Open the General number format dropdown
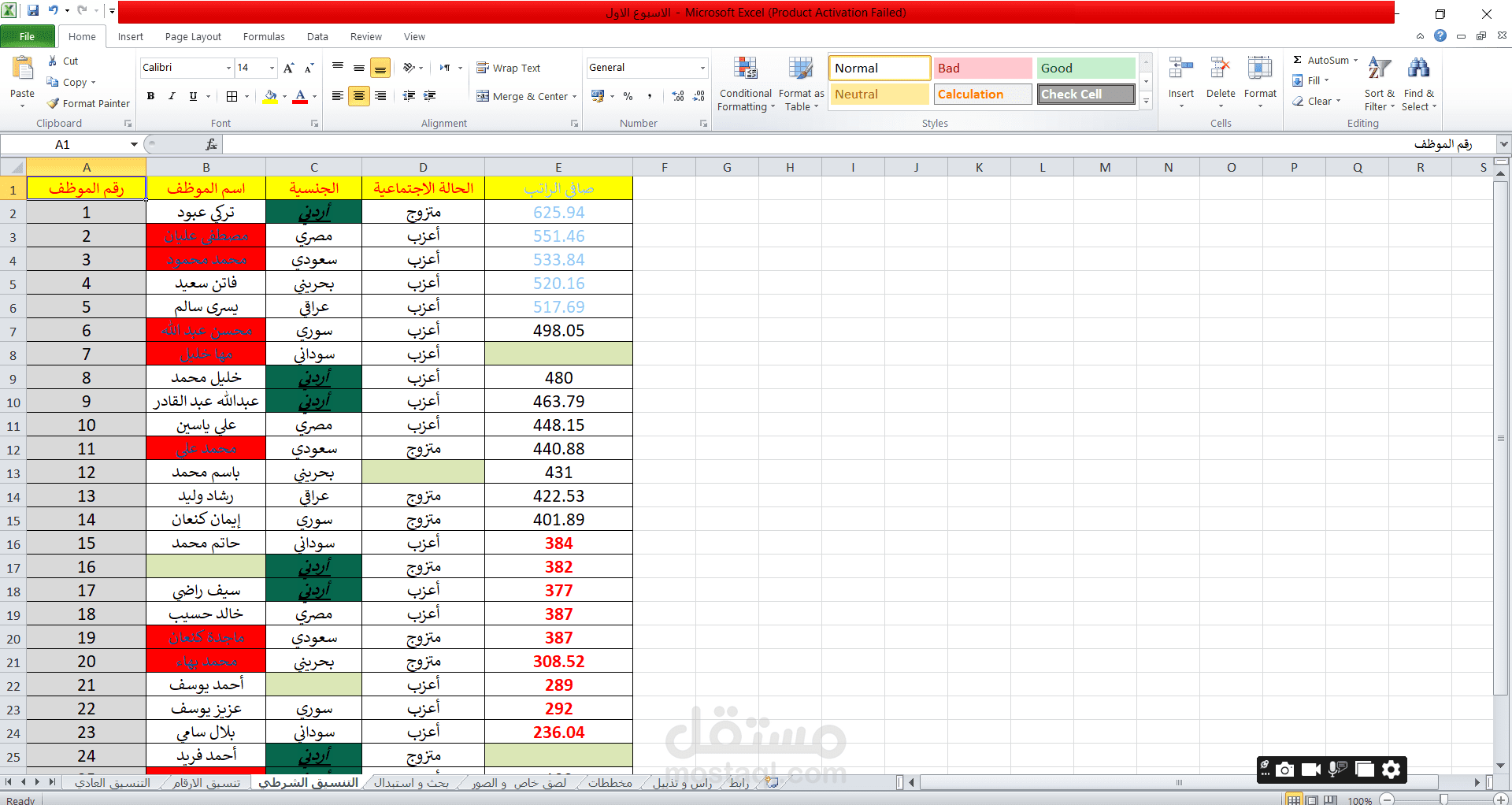This screenshot has height=805, width=1512. 702,68
